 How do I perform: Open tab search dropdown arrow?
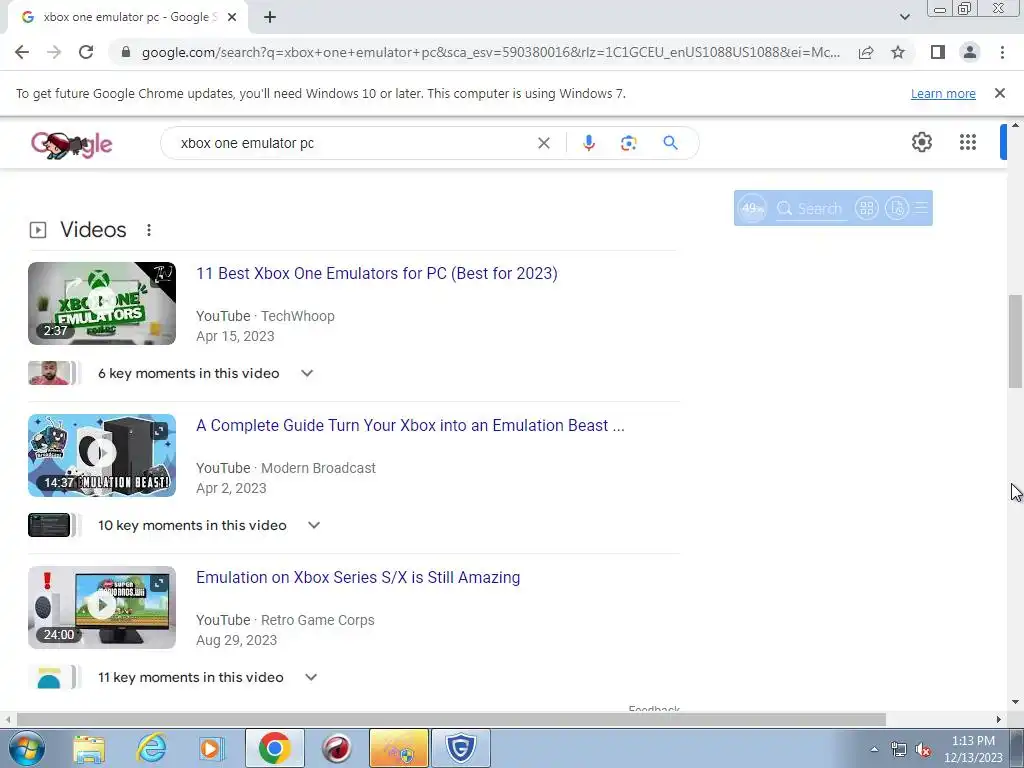click(x=904, y=17)
